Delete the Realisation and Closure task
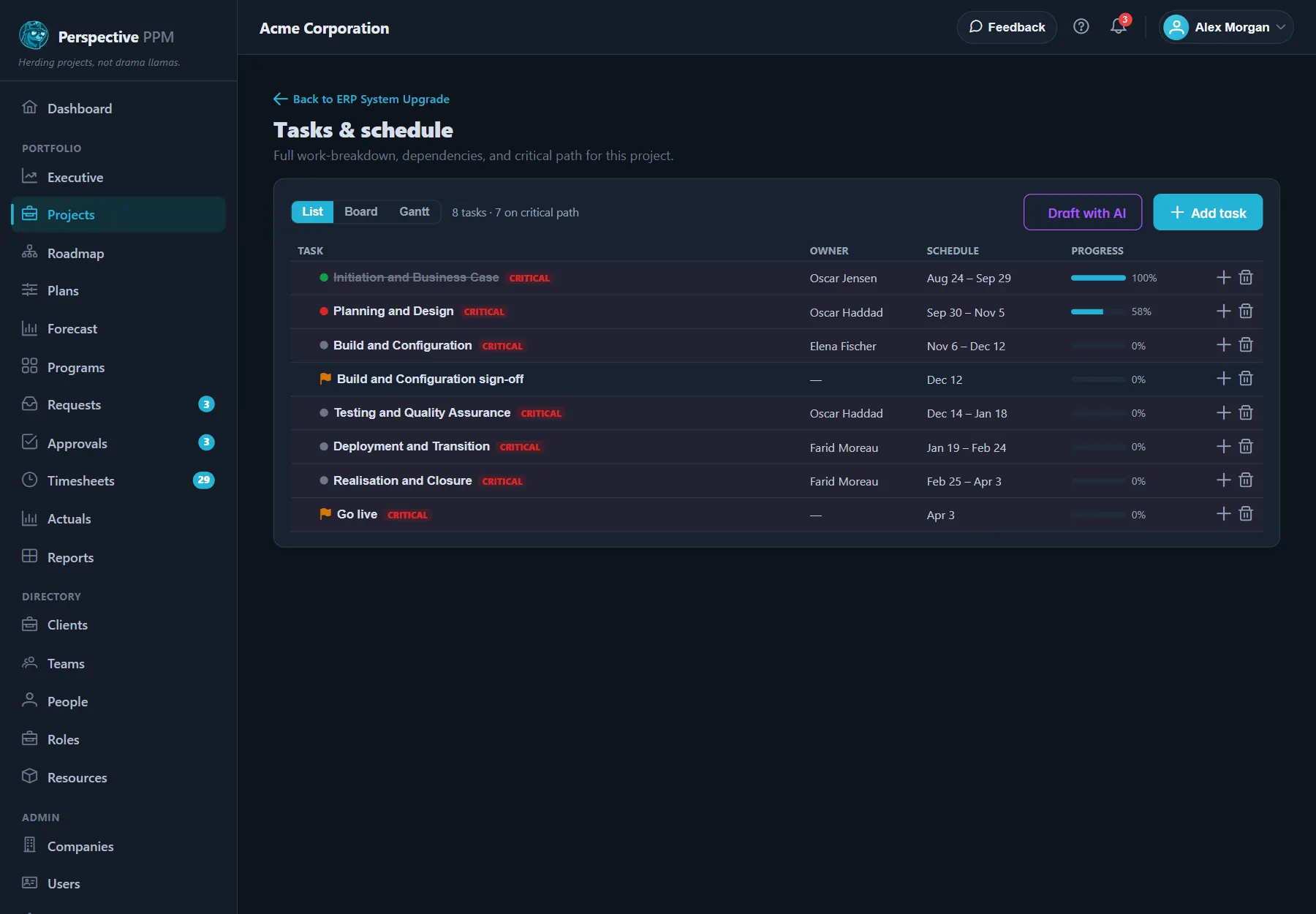Viewport: 1316px width, 914px height. pyautogui.click(x=1246, y=480)
